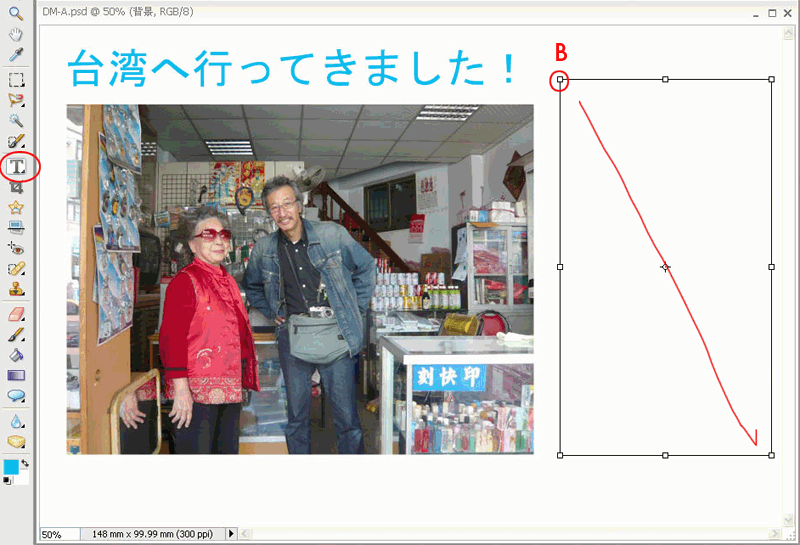Swap foreground and background colors

coord(25,464)
